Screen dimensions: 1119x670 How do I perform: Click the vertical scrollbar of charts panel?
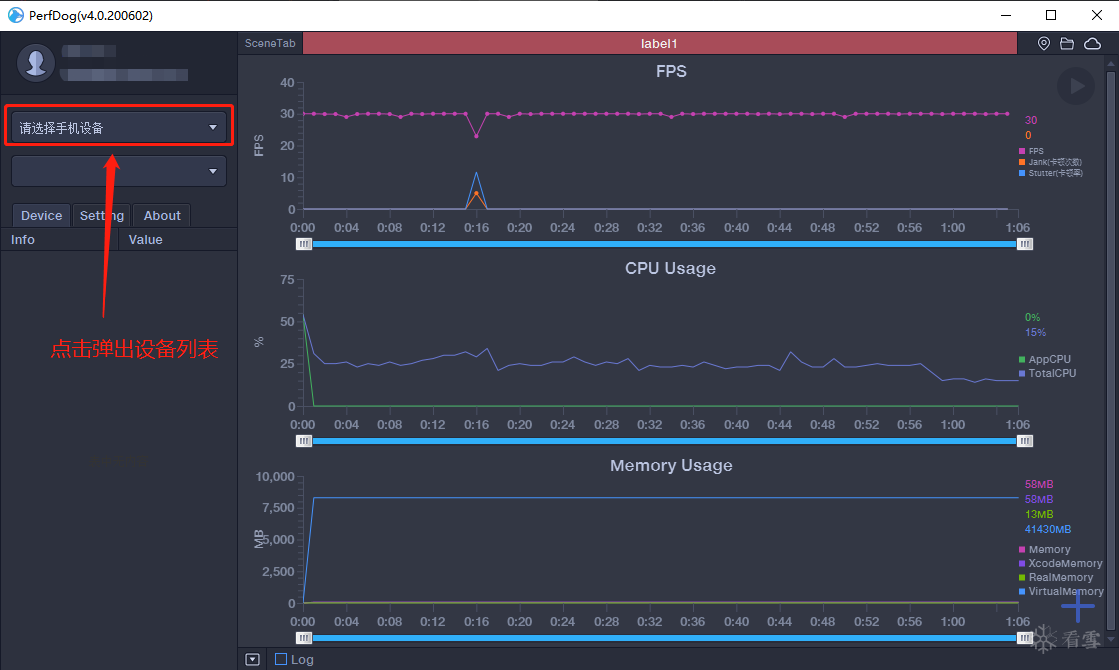click(x=1110, y=351)
